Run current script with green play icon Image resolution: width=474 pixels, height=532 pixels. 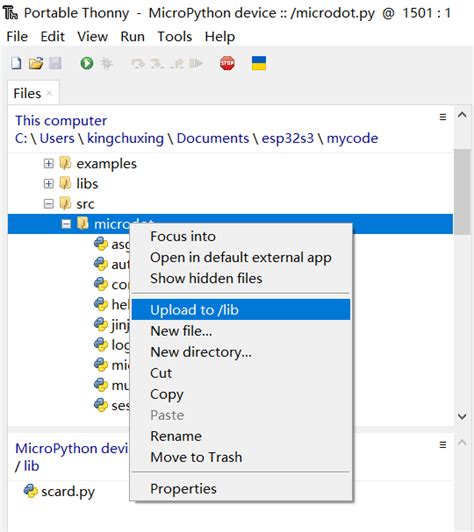(x=87, y=63)
